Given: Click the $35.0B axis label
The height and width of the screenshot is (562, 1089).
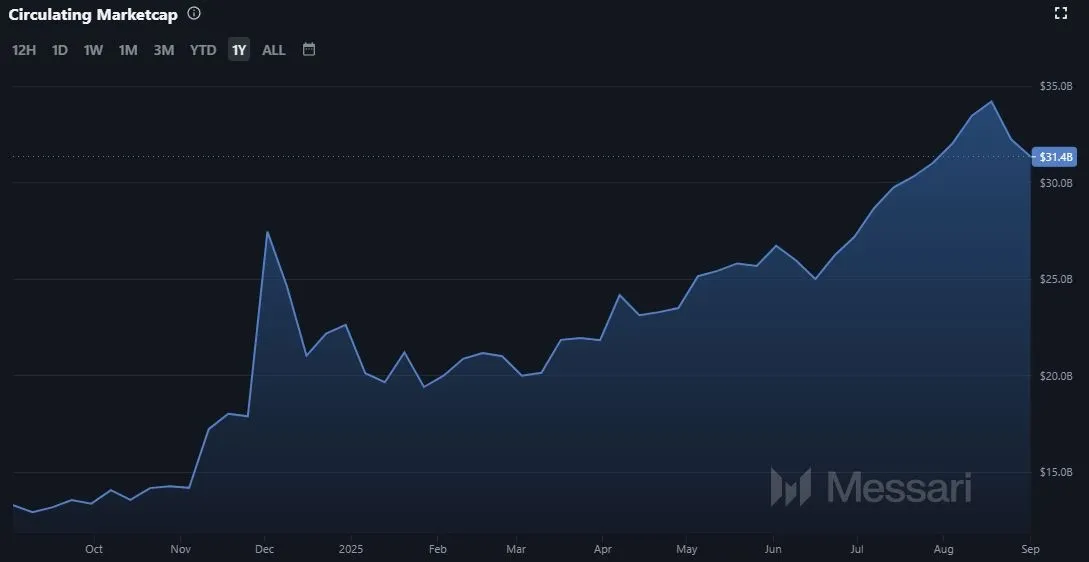Looking at the screenshot, I should pos(1056,86).
